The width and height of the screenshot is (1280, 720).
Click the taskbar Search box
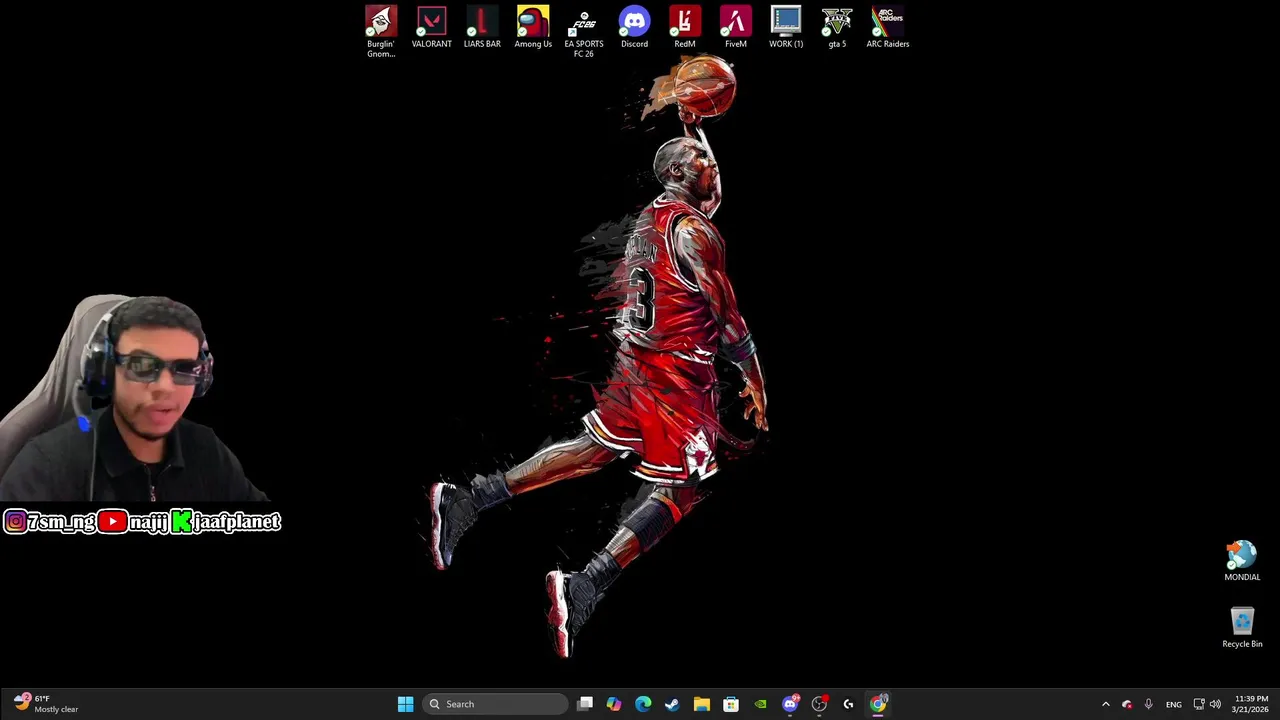coord(495,704)
